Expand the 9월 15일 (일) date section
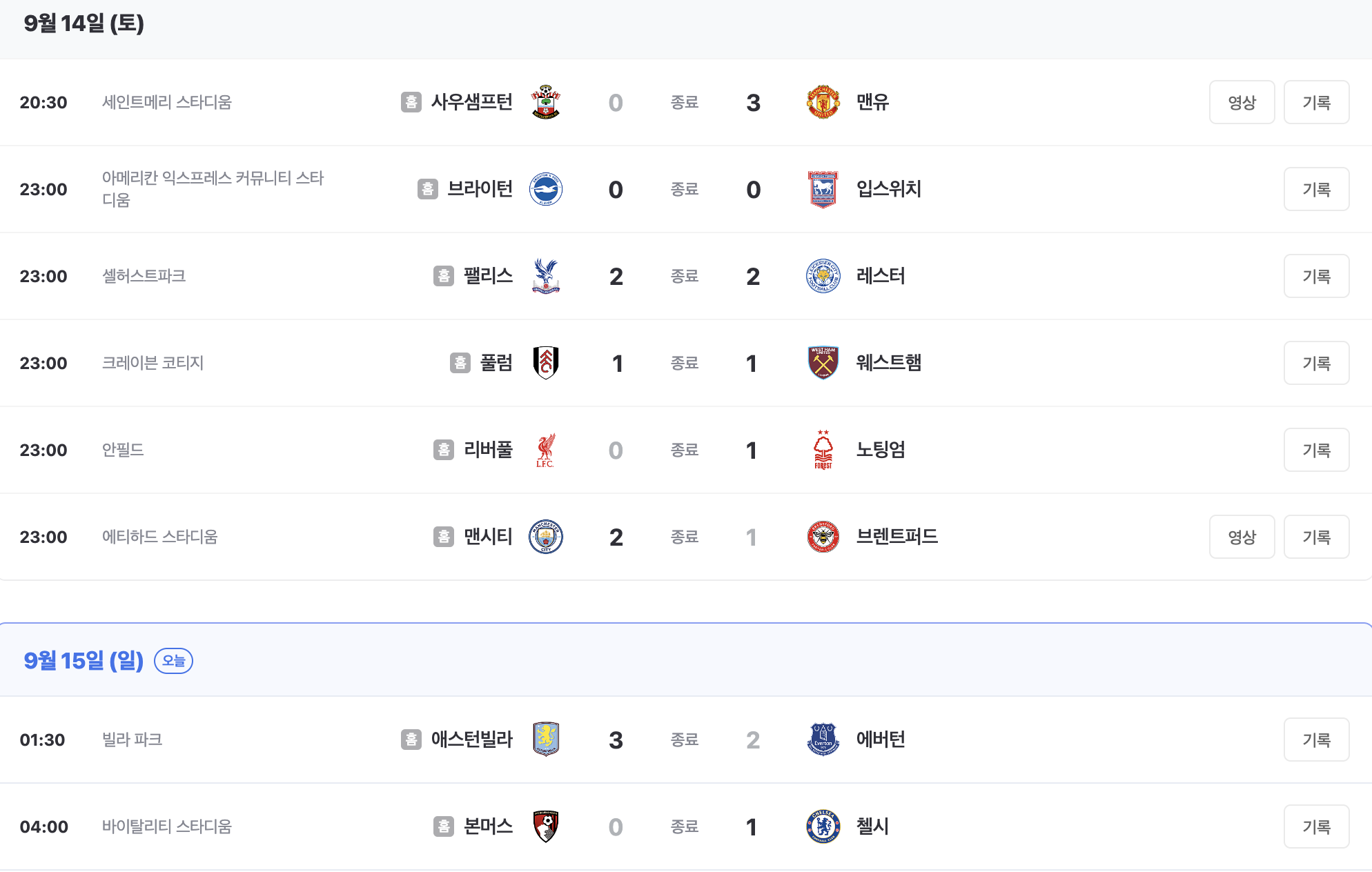 (x=83, y=660)
